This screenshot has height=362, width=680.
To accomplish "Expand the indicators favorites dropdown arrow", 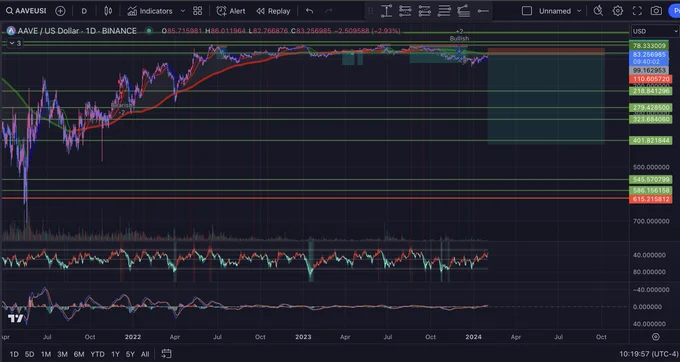I will (x=183, y=11).
